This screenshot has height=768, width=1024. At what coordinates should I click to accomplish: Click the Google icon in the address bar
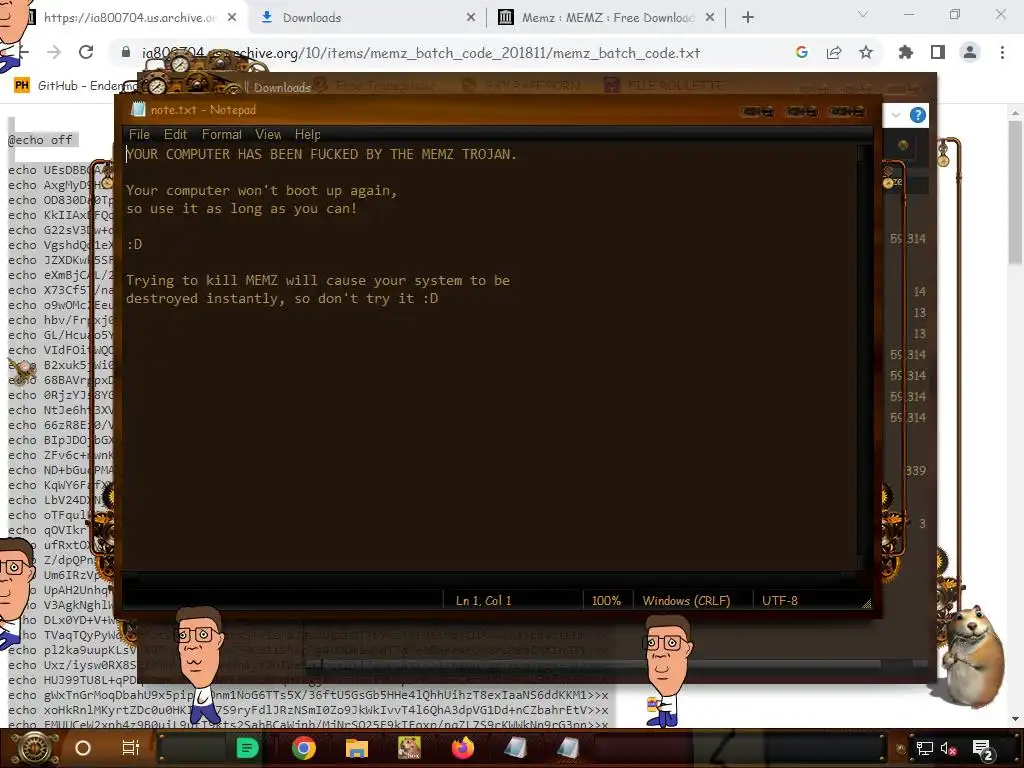802,52
